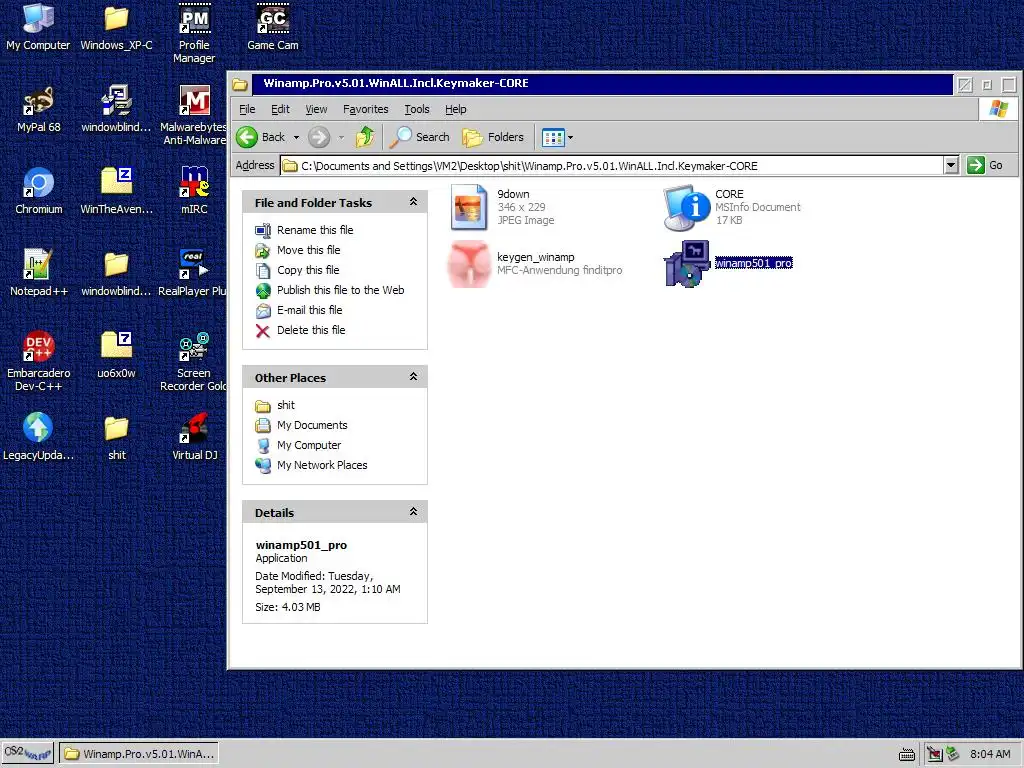Select the 9down JPEG image file
Image resolution: width=1024 pixels, height=768 pixels.
(502, 207)
